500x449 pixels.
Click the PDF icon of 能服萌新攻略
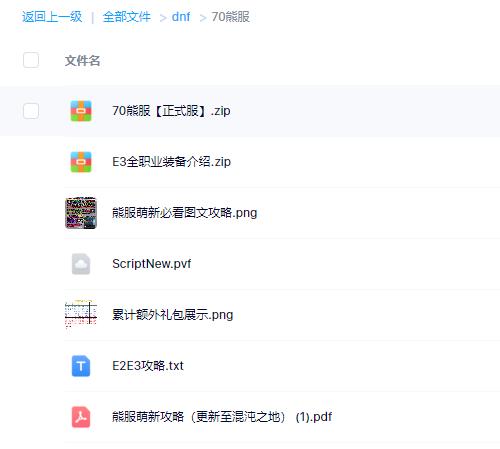(81, 417)
